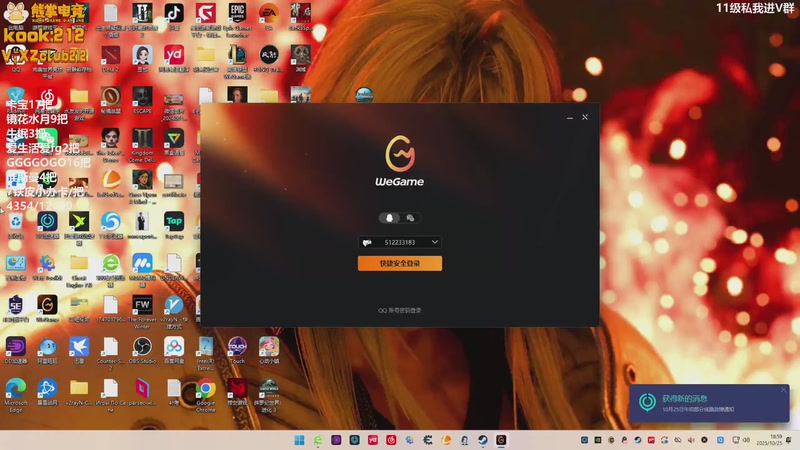Screen dimensions: 800x450
Task: Open Windows Start menu on taskbar
Action: pos(299,440)
